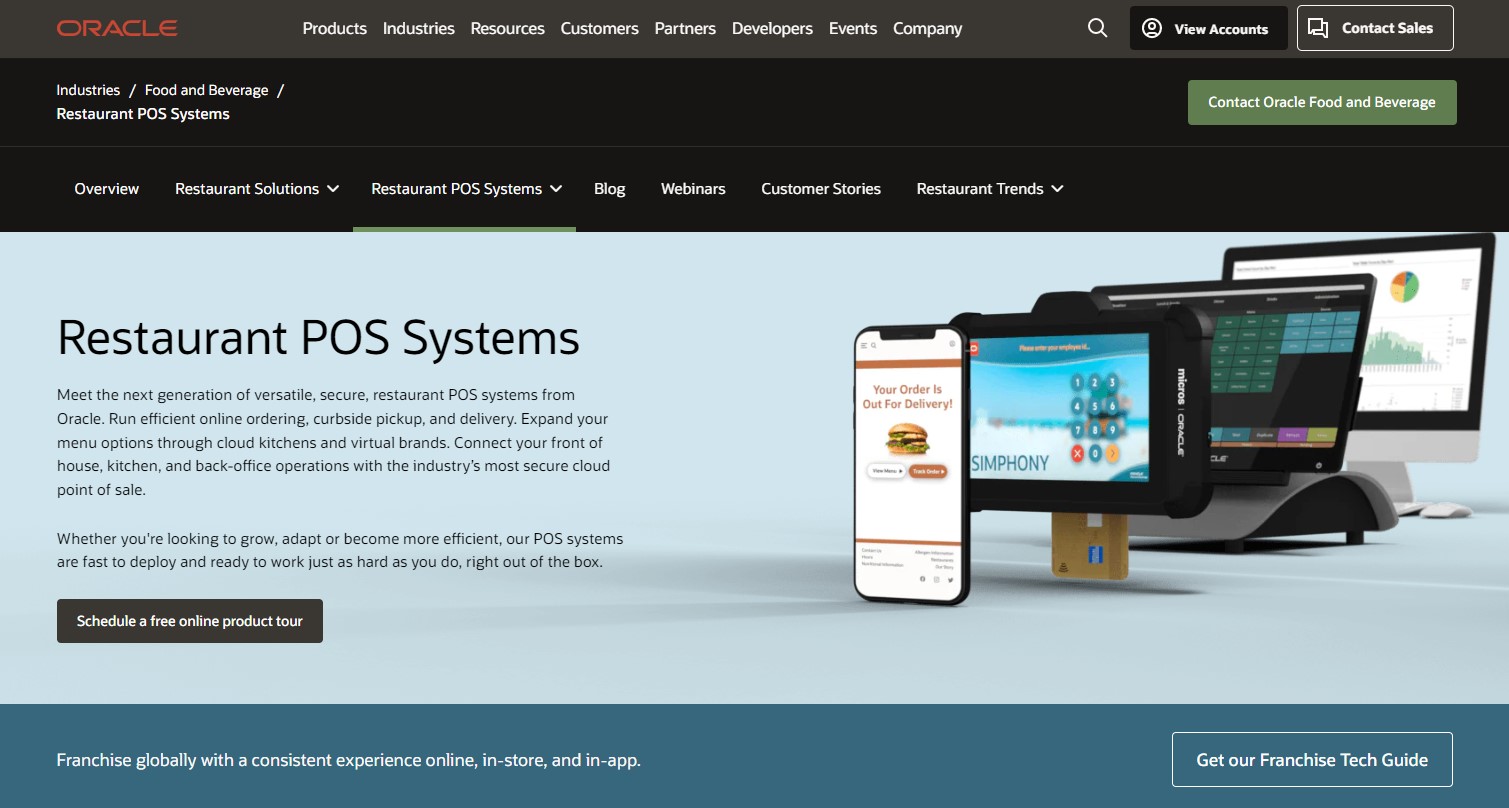The height and width of the screenshot is (808, 1509).
Task: Expand Restaurant Trends dropdown chevron
Action: [x=1057, y=189]
